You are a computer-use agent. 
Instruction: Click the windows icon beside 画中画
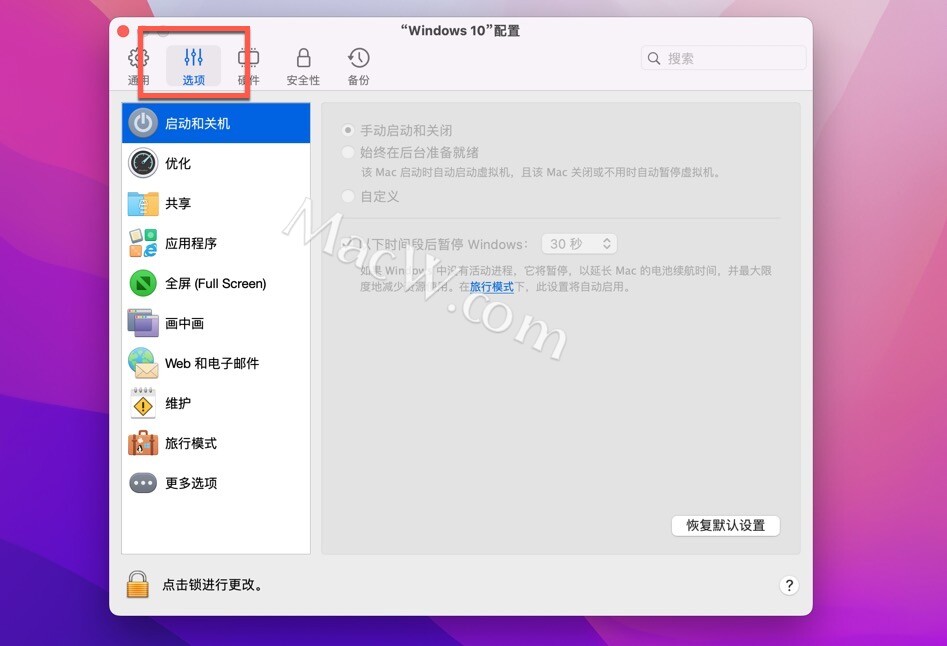(x=143, y=323)
